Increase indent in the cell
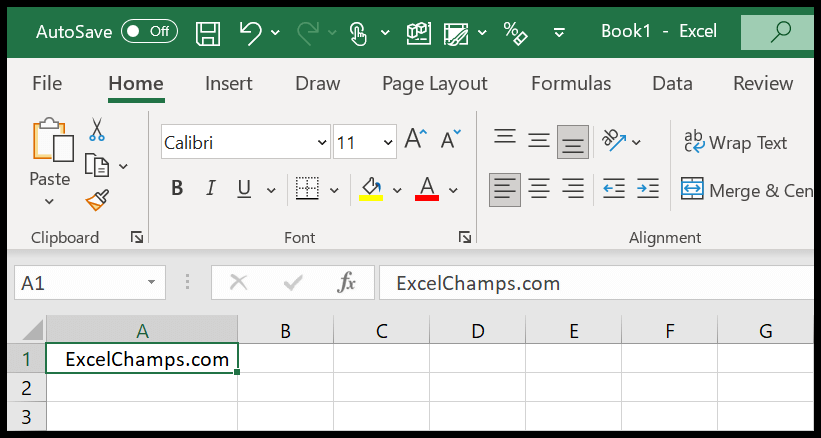The image size is (821, 438). click(648, 189)
